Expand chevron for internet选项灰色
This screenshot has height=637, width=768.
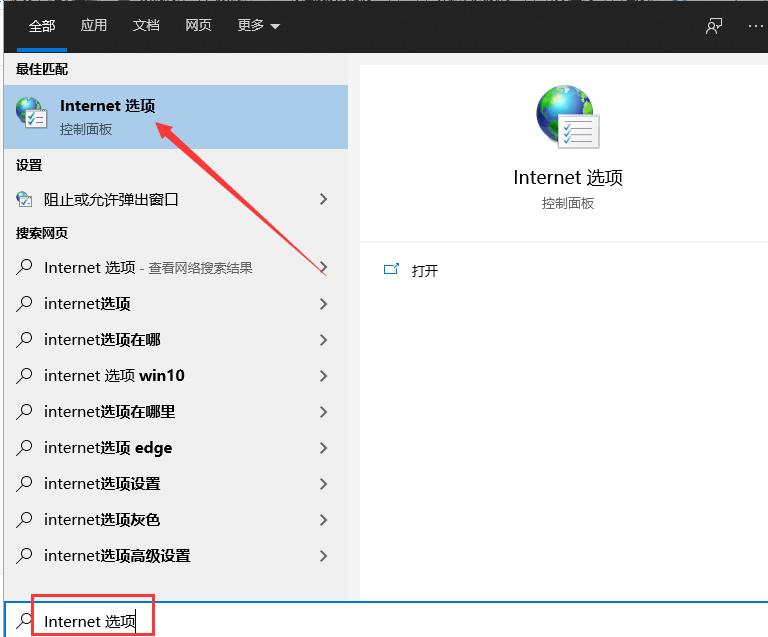pyautogui.click(x=323, y=520)
